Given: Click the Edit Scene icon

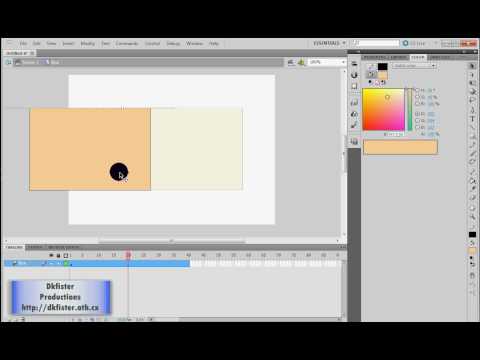Looking at the screenshot, I should 291,62.
